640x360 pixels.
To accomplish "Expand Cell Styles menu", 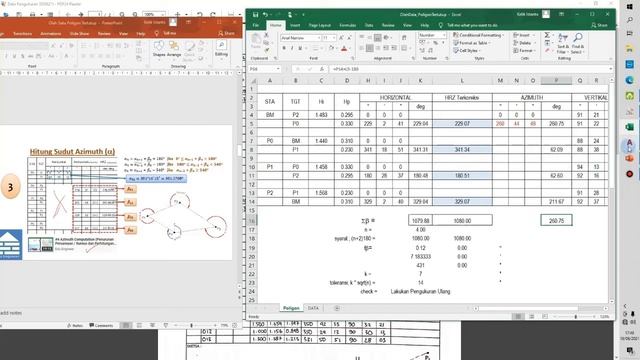I will tap(466, 51).
